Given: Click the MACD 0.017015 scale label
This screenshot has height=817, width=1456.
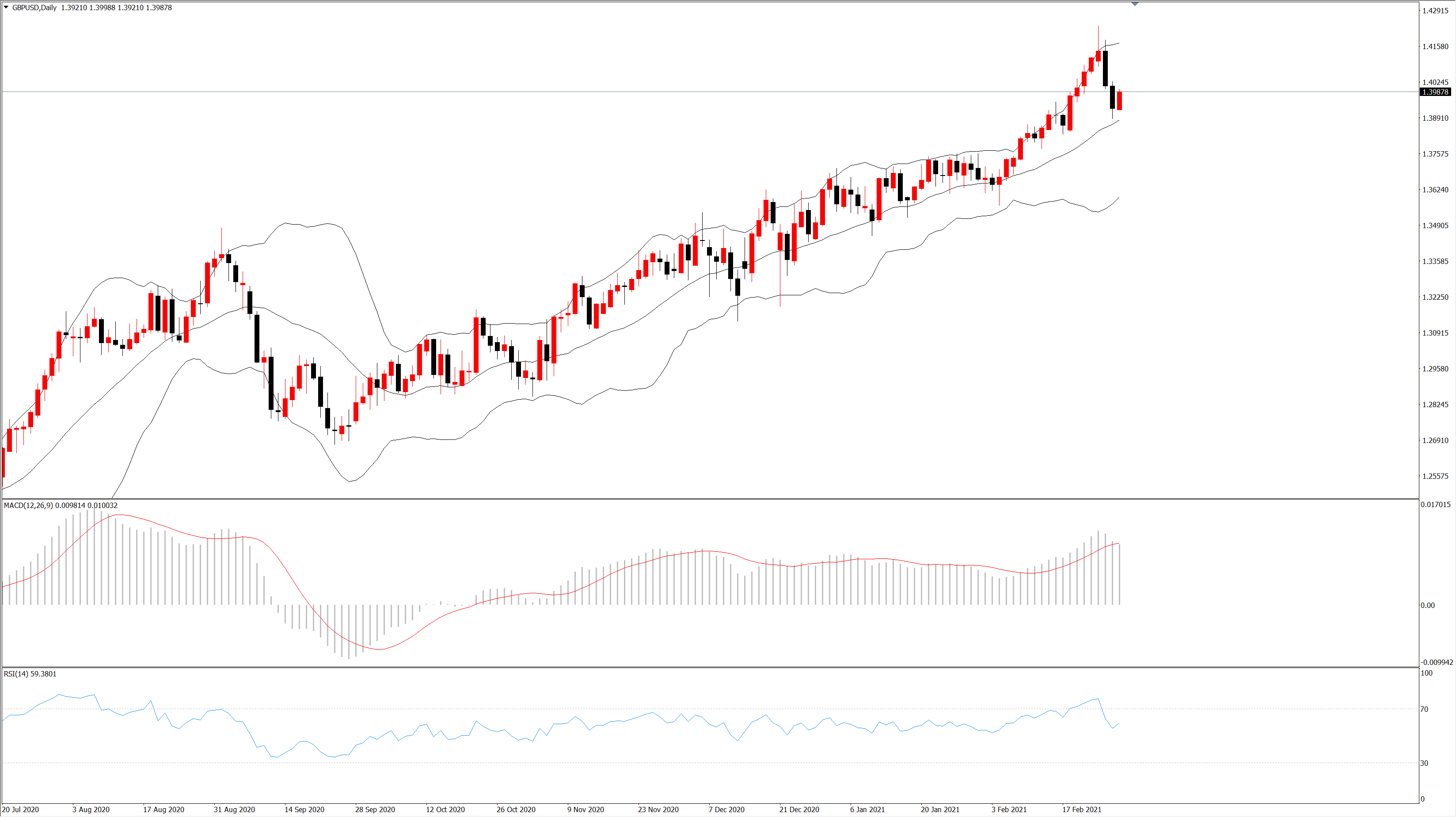Looking at the screenshot, I should pos(1435,504).
